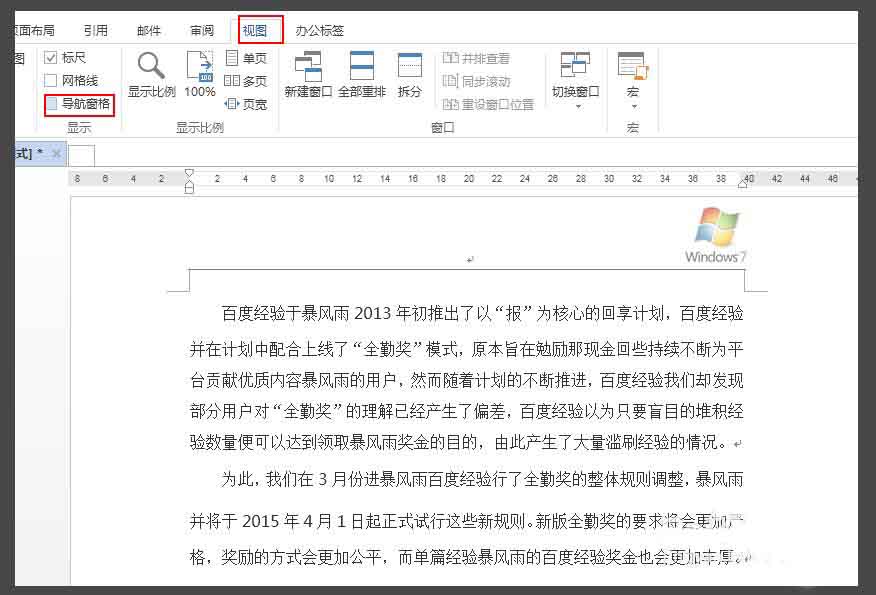Close the document tab with X
Screen dimensions: 876x595
56,153
